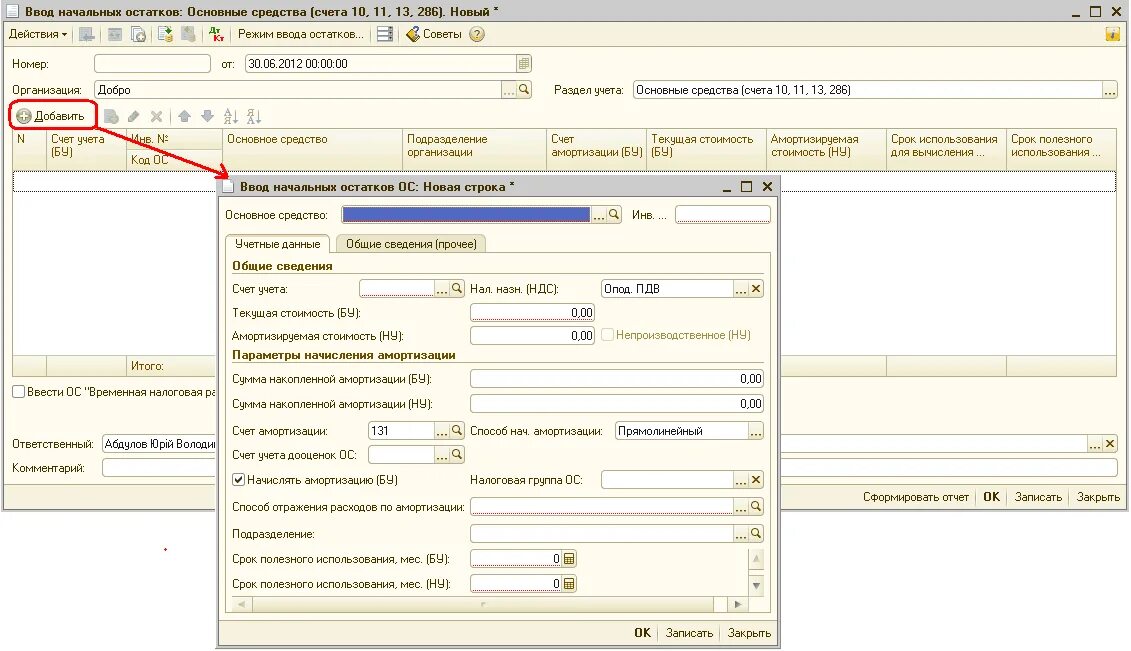Open Нал. назн. (НДС) ellipsis selector
Screen dimensions: 1131x651
741,289
